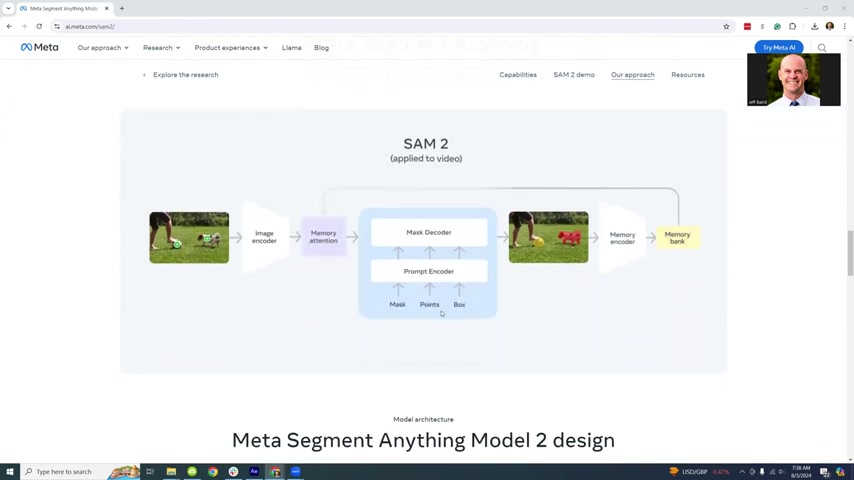
Task: Click the Memory encoder label
Action: click(622, 238)
